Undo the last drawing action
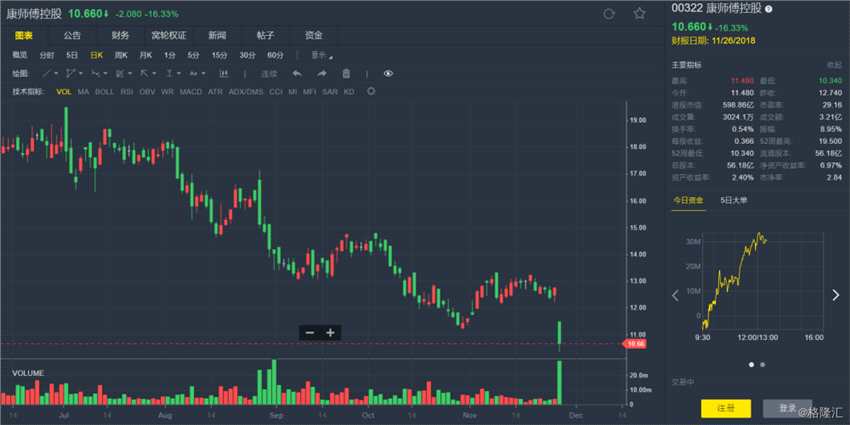The width and height of the screenshot is (850, 425). point(297,74)
